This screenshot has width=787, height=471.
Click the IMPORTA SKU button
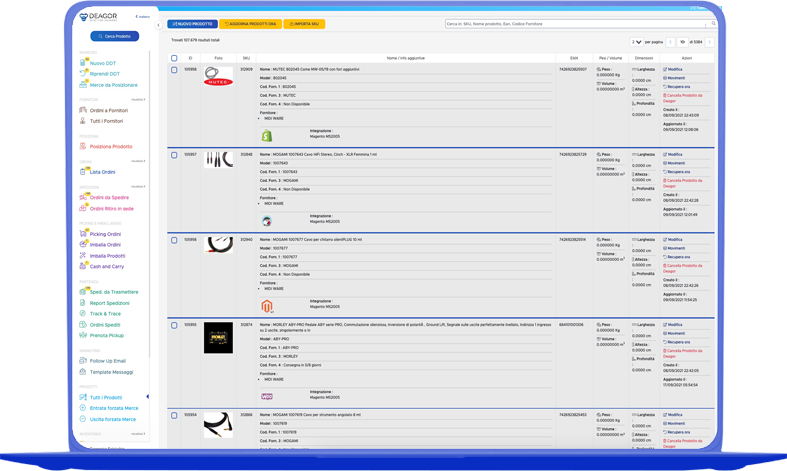tap(304, 24)
